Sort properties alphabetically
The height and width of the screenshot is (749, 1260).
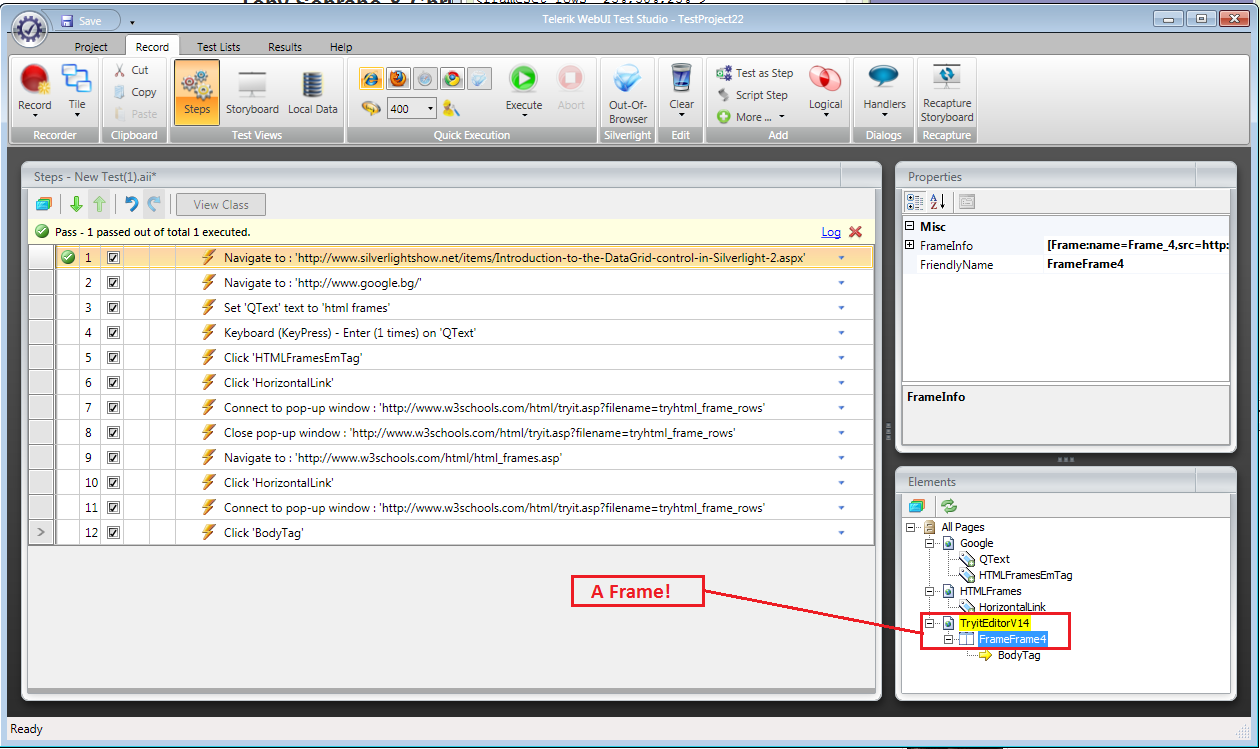[x=938, y=201]
